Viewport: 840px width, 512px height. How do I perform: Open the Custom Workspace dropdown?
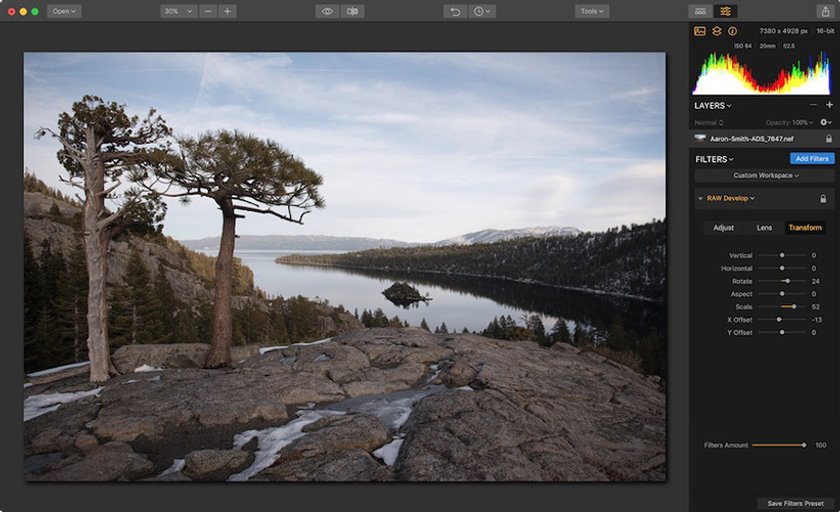pyautogui.click(x=765, y=175)
